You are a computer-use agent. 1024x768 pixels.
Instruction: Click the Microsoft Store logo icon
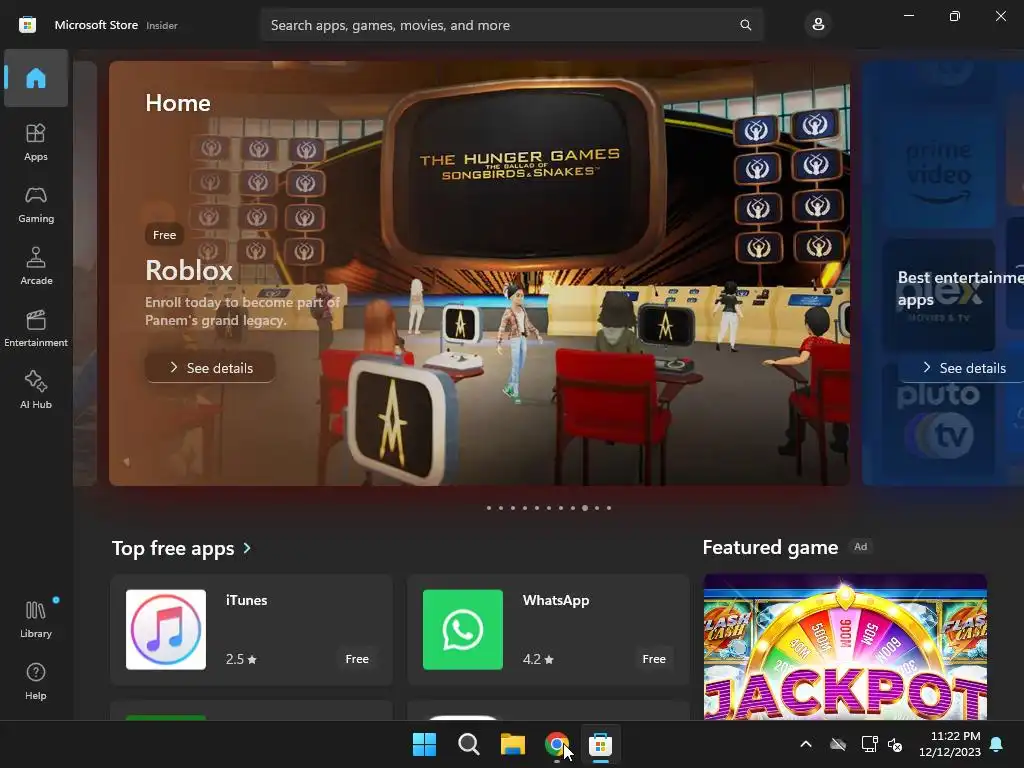(27, 25)
